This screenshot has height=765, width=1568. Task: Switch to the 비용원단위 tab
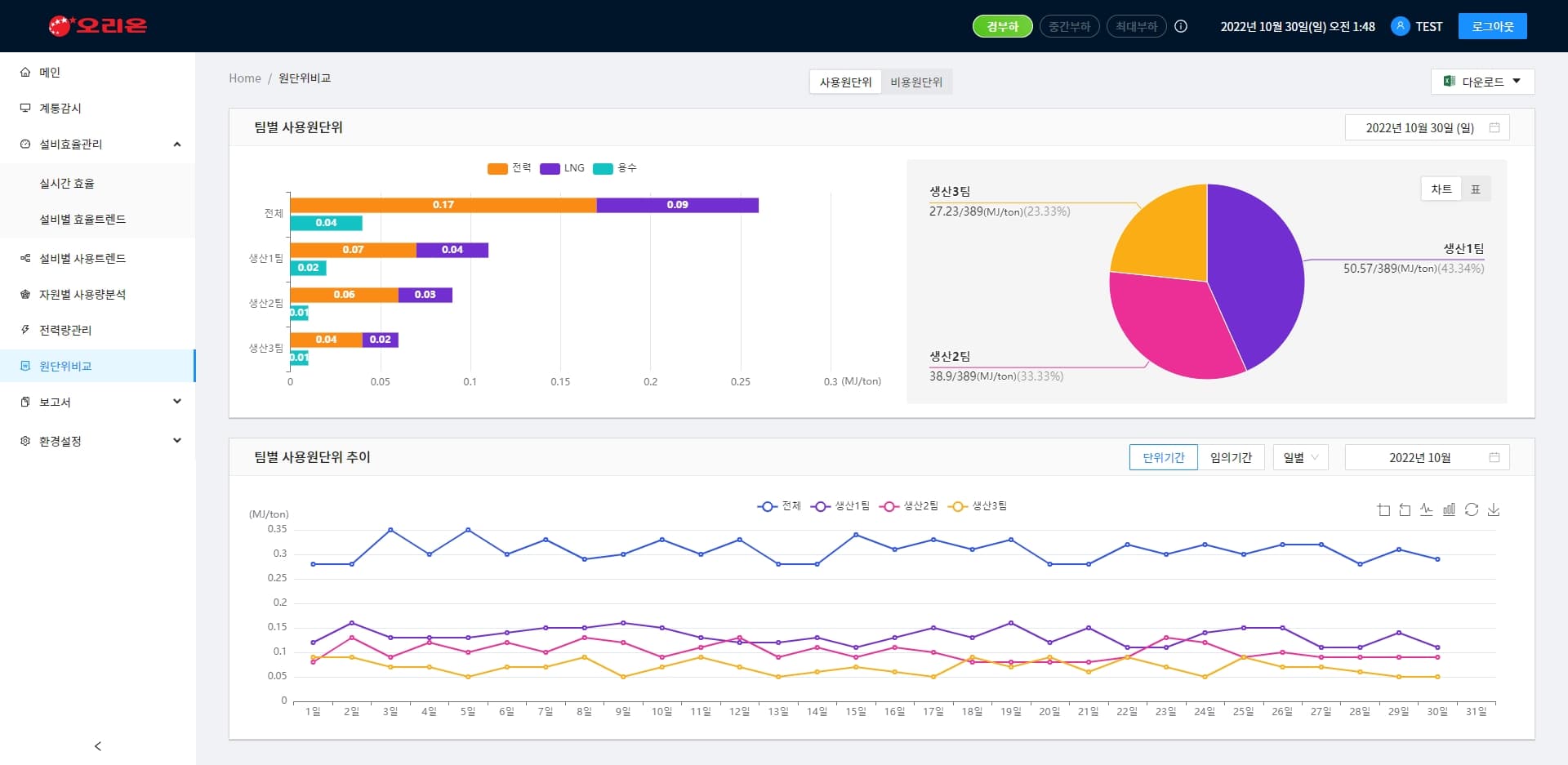(x=916, y=82)
